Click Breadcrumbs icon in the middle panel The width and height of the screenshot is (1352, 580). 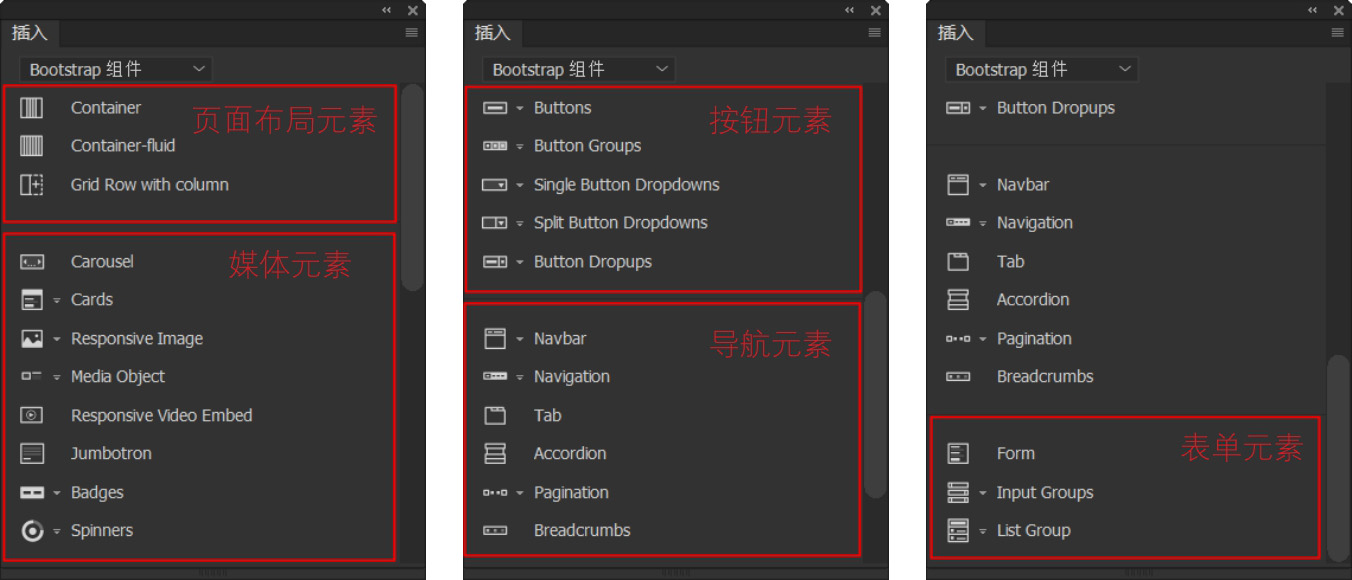pyautogui.click(x=495, y=531)
